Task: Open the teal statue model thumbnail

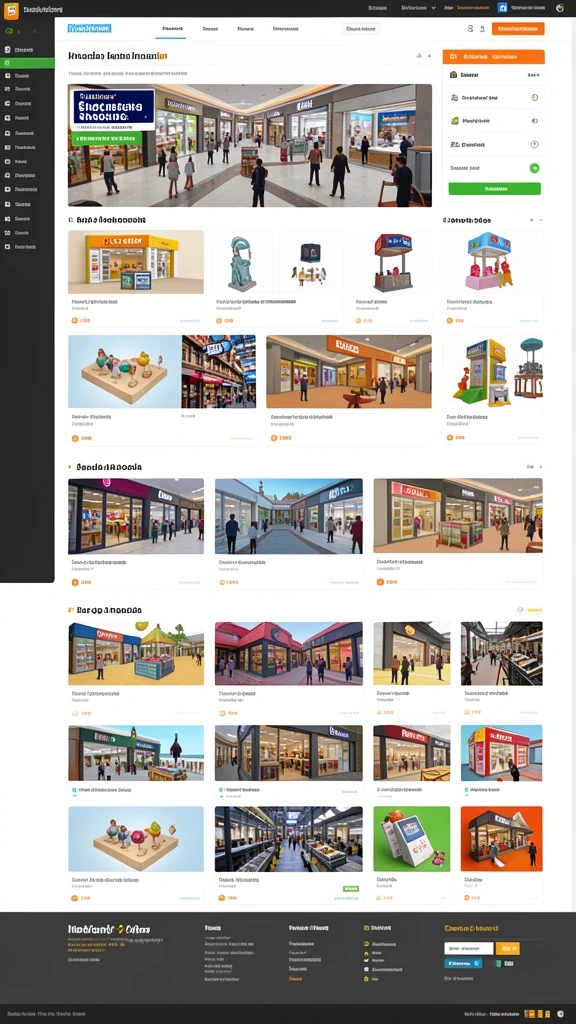Action: click(245, 263)
